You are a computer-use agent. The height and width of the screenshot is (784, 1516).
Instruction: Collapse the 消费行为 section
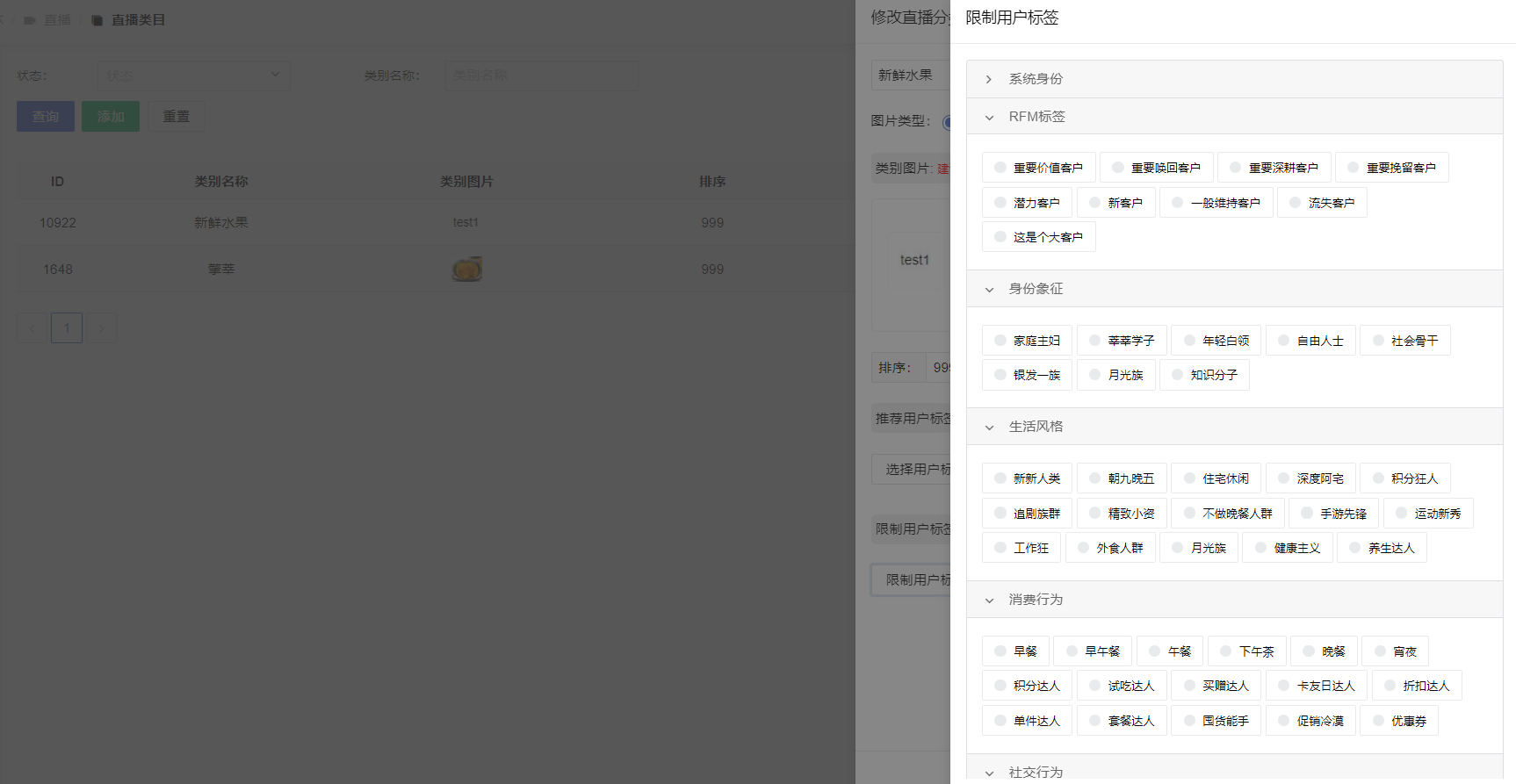(989, 600)
